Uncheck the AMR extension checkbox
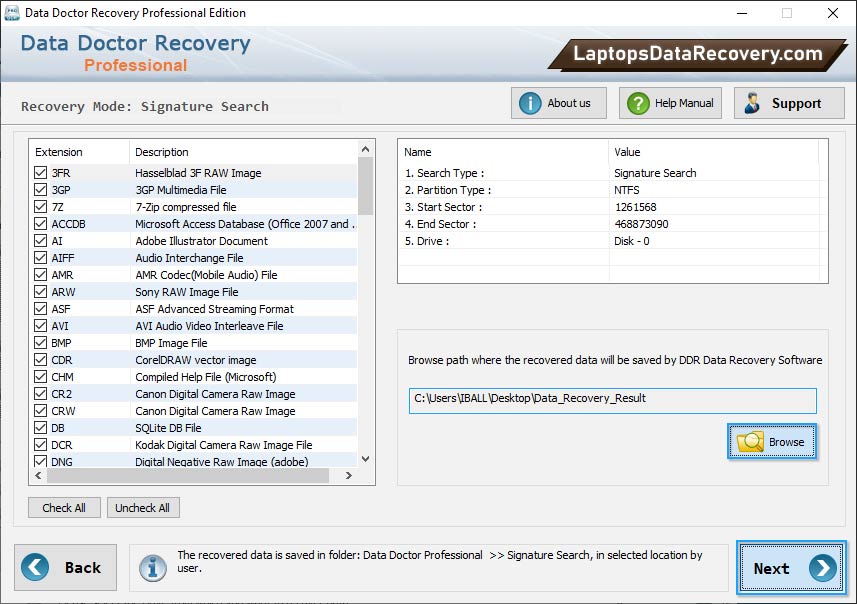This screenshot has height=604, width=857. click(x=40, y=274)
